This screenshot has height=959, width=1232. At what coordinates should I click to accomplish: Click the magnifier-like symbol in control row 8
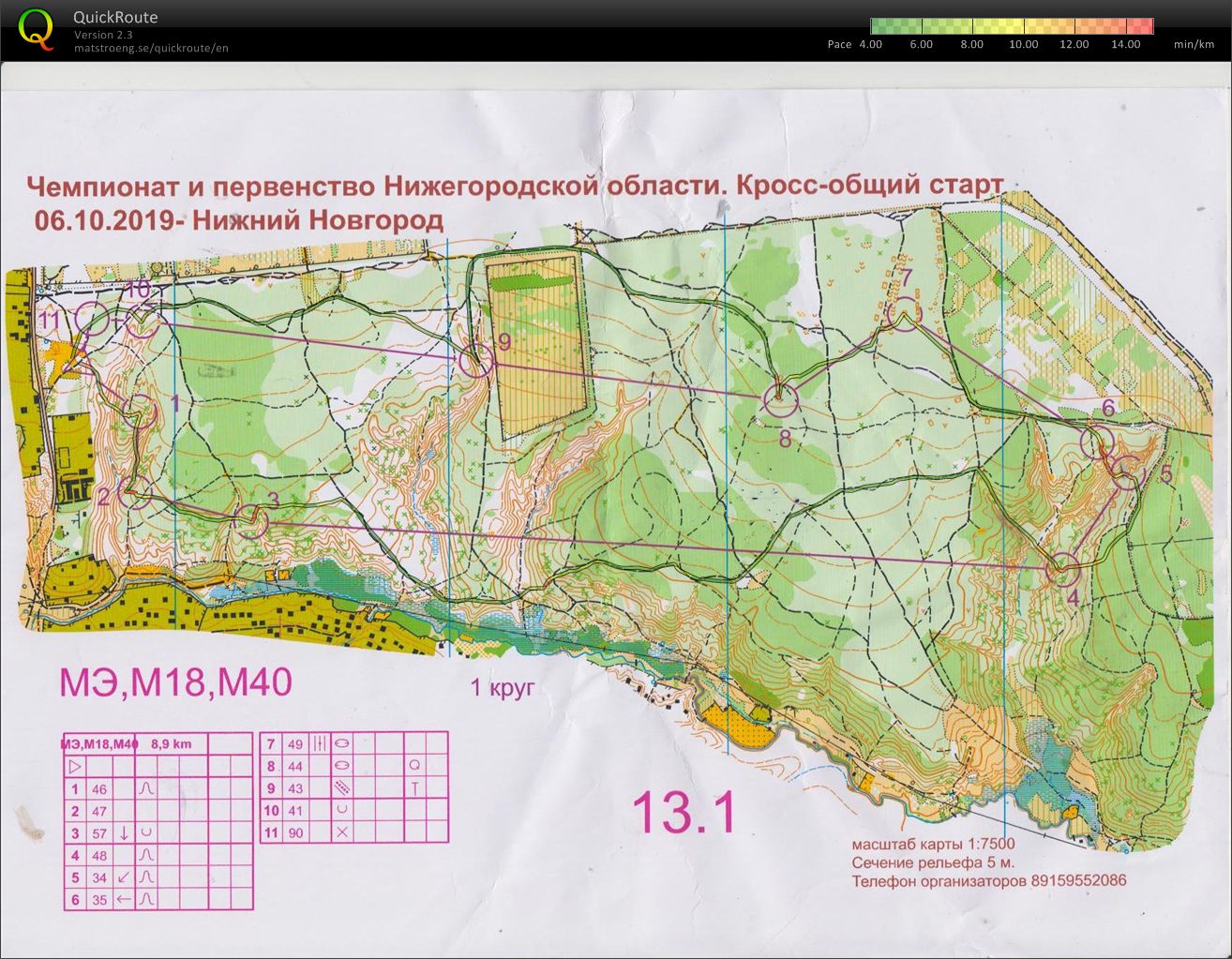tap(414, 766)
